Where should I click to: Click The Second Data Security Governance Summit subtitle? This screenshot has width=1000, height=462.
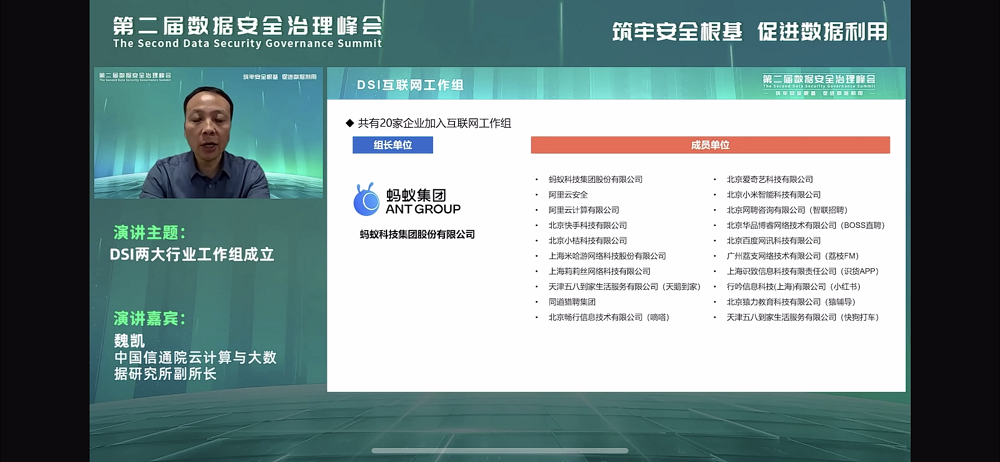pos(247,43)
